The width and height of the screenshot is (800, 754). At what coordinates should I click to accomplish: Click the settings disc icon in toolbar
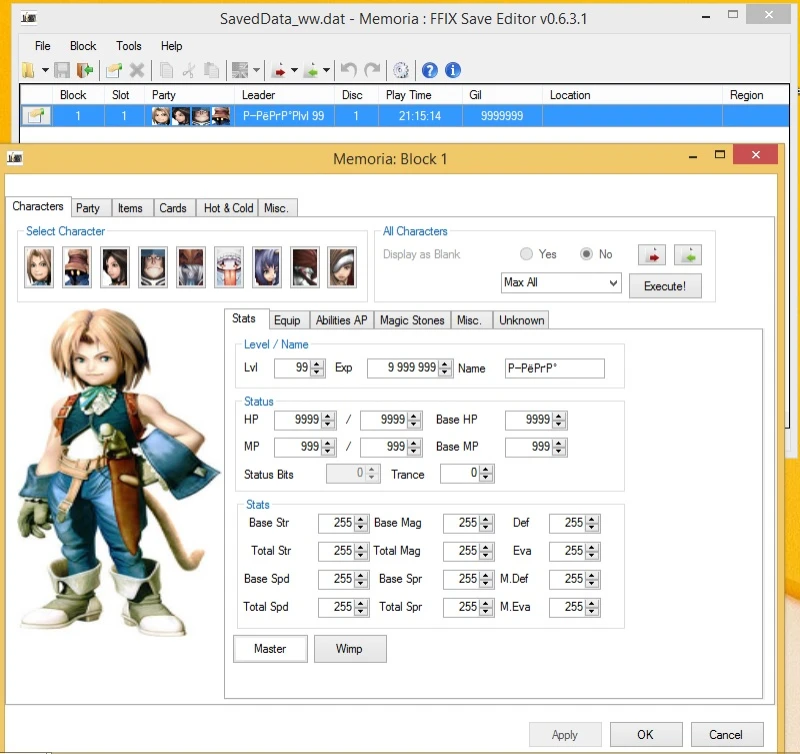tap(401, 70)
